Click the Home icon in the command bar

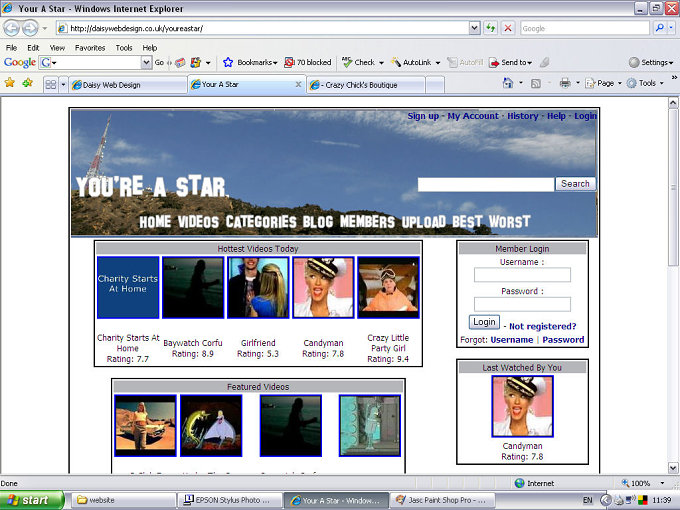click(x=507, y=83)
